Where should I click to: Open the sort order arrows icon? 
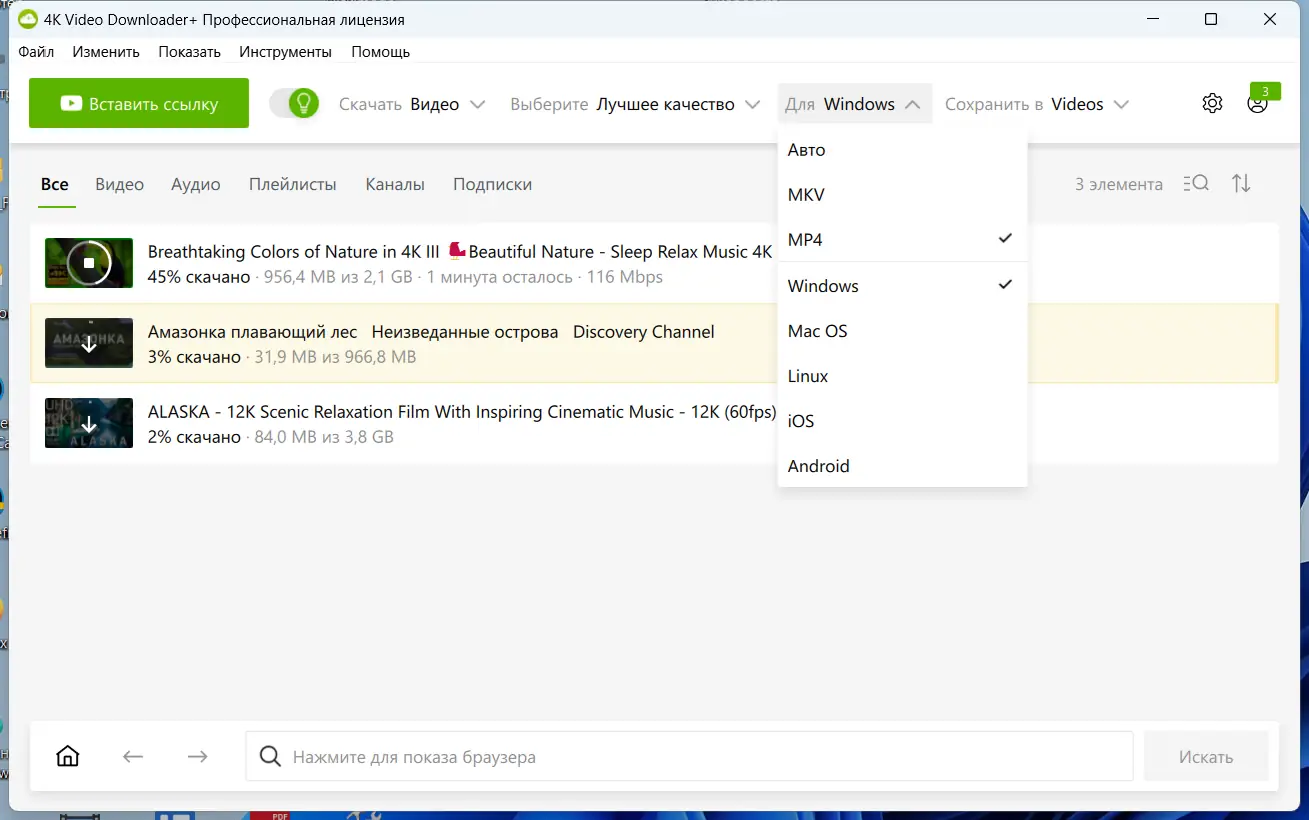click(1241, 184)
